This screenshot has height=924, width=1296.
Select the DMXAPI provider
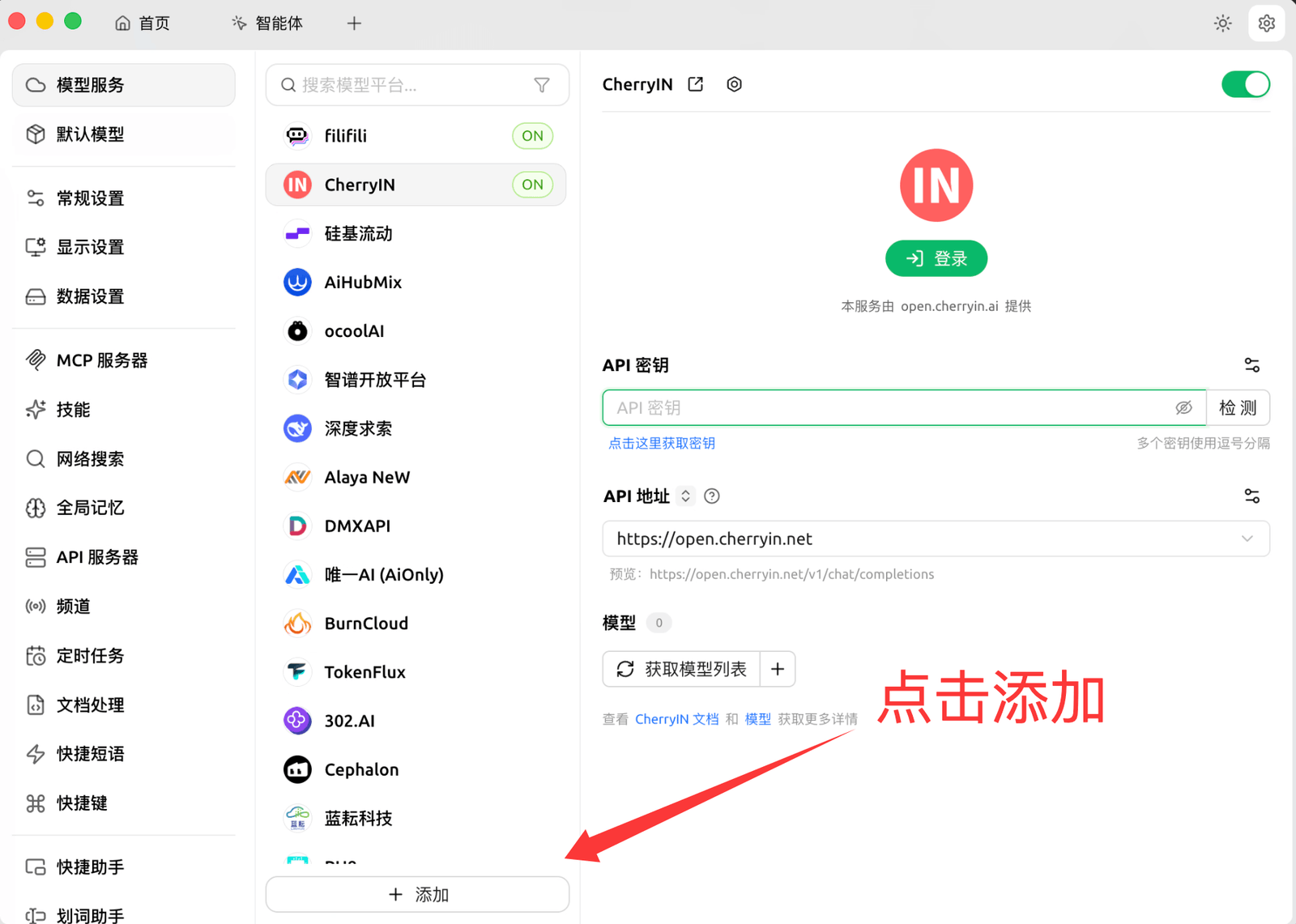pyautogui.click(x=416, y=526)
